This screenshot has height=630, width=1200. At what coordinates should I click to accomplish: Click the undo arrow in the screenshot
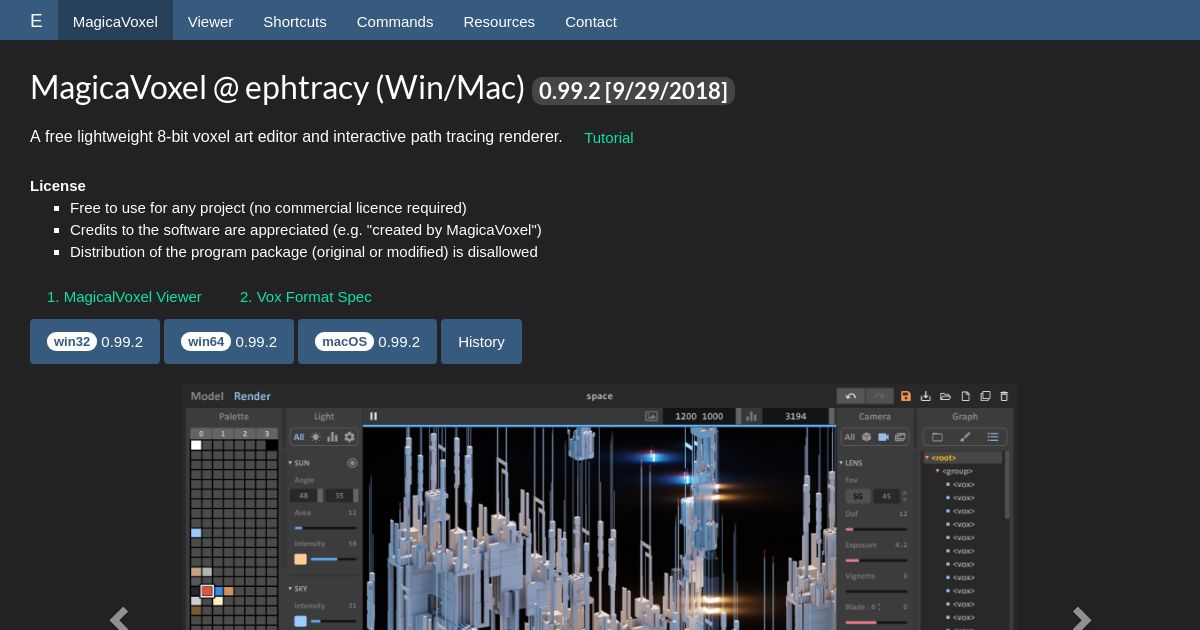[850, 396]
